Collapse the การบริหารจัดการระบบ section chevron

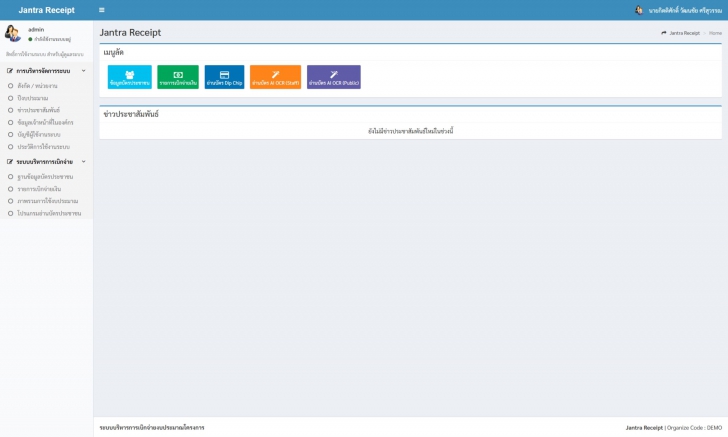click(84, 71)
